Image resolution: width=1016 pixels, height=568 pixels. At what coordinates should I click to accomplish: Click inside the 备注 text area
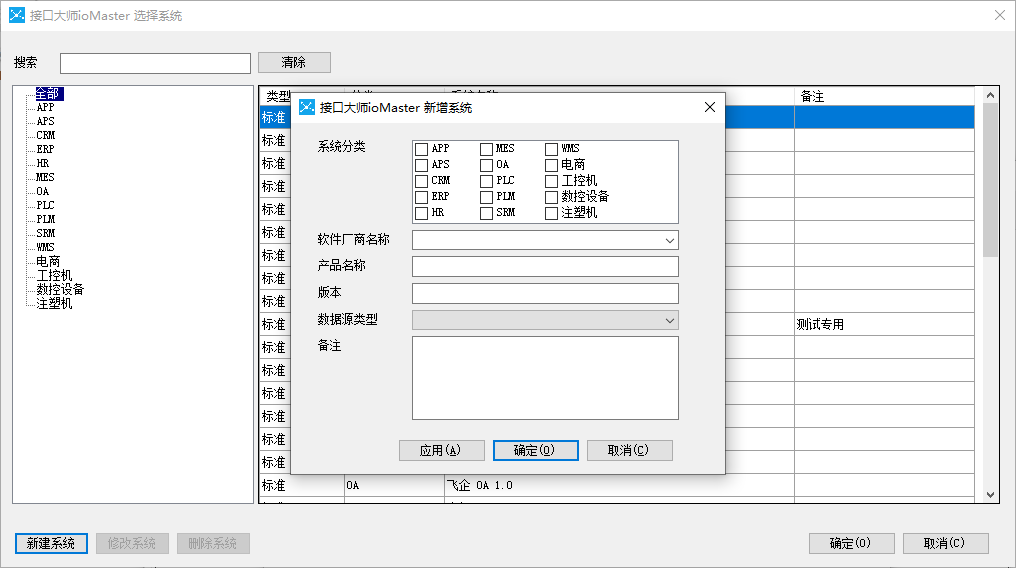click(x=545, y=377)
